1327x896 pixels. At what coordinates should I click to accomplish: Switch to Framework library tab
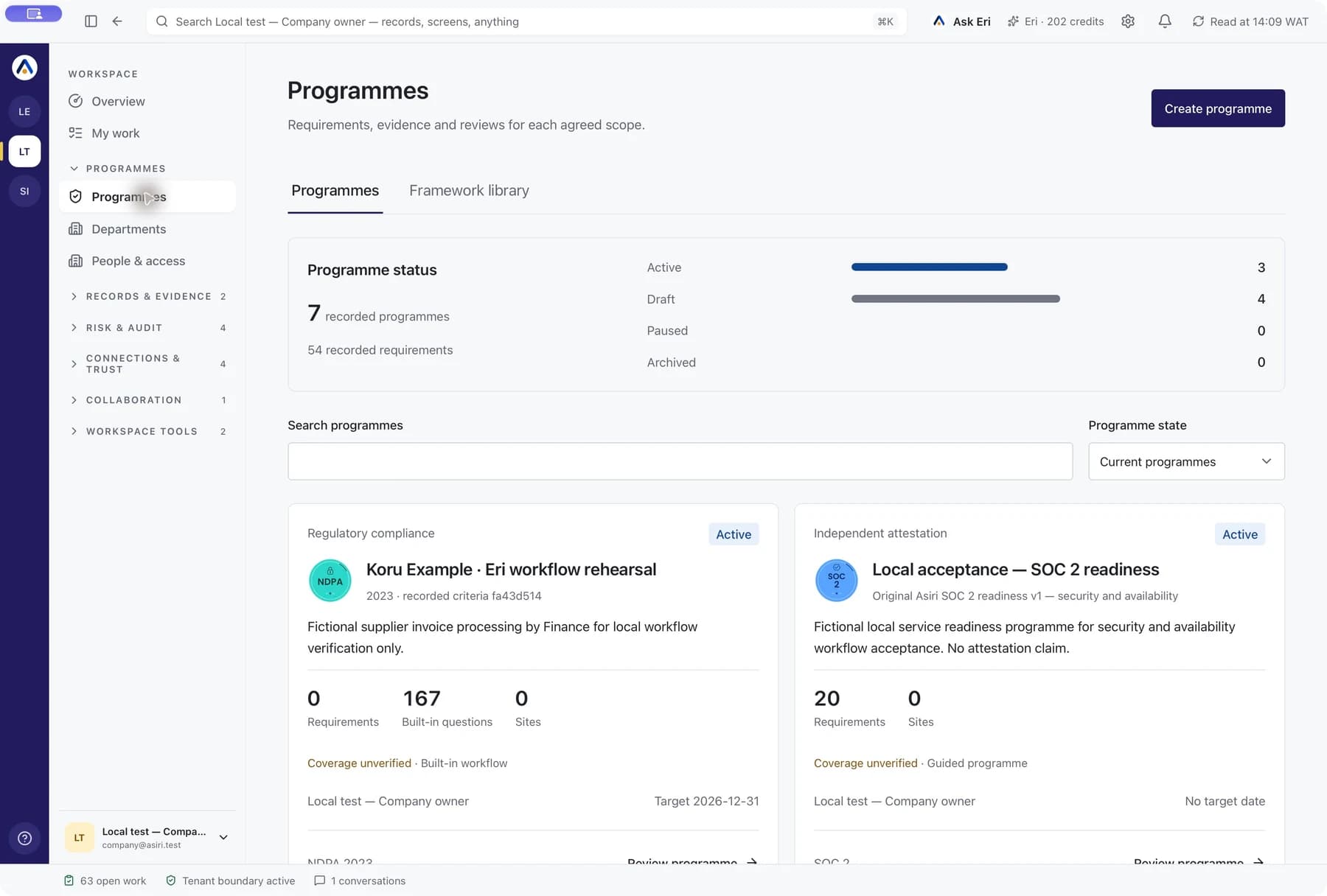coord(469,191)
